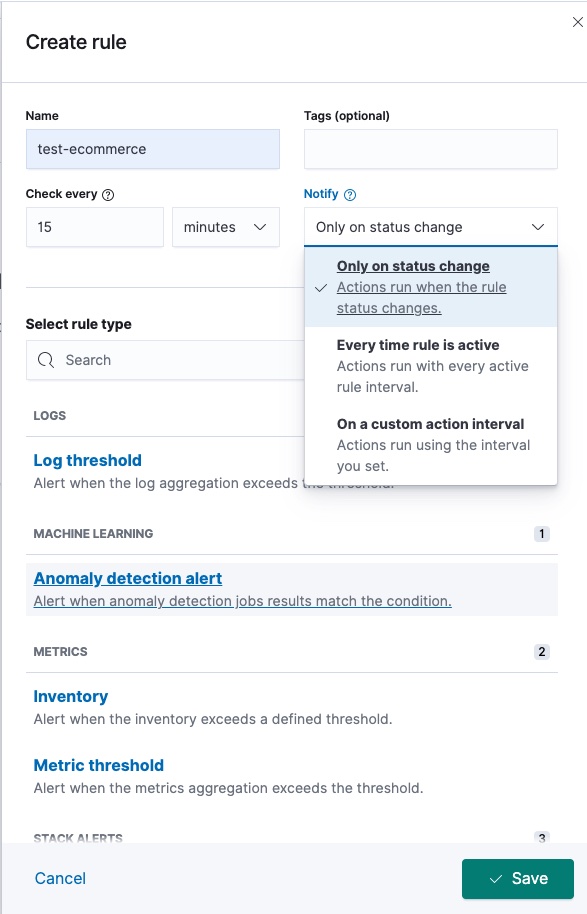Click the count badge on Machine Learning section
587x914 pixels.
(x=541, y=533)
